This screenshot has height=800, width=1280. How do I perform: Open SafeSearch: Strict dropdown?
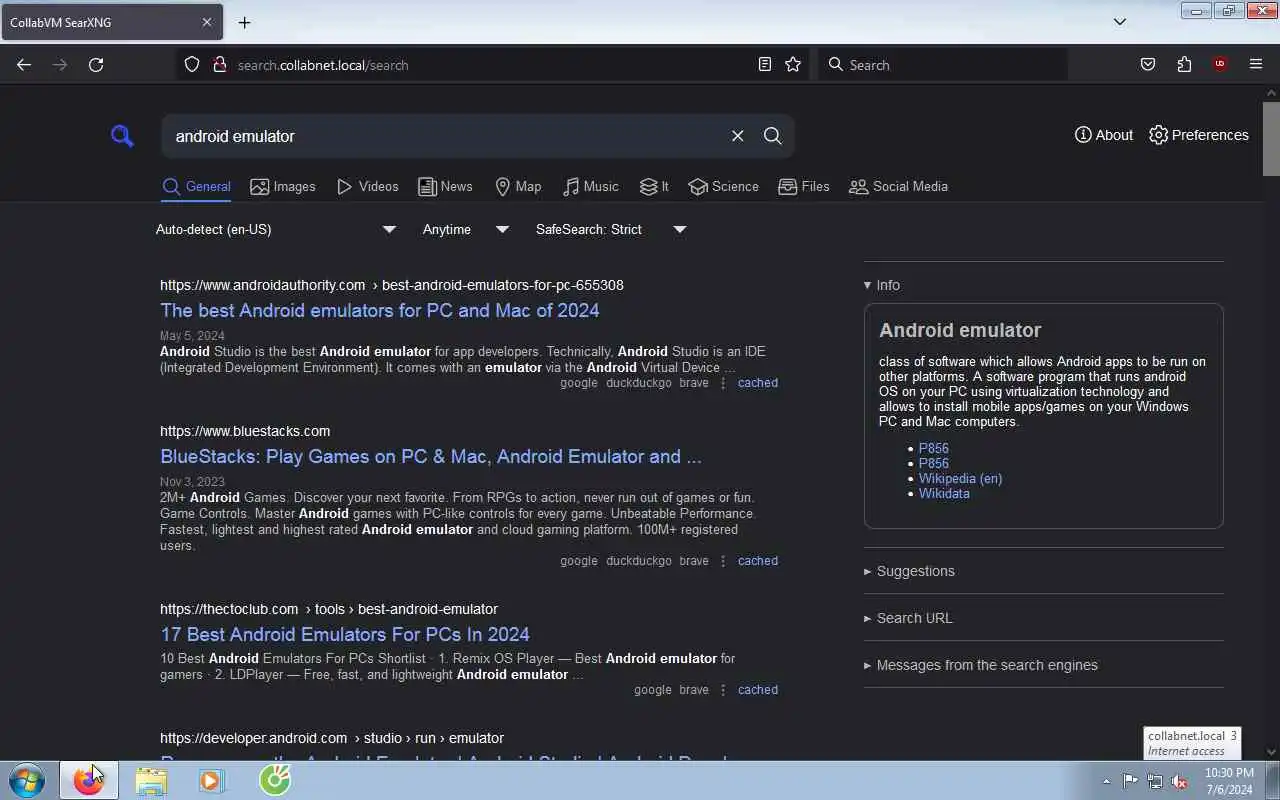[x=611, y=229]
